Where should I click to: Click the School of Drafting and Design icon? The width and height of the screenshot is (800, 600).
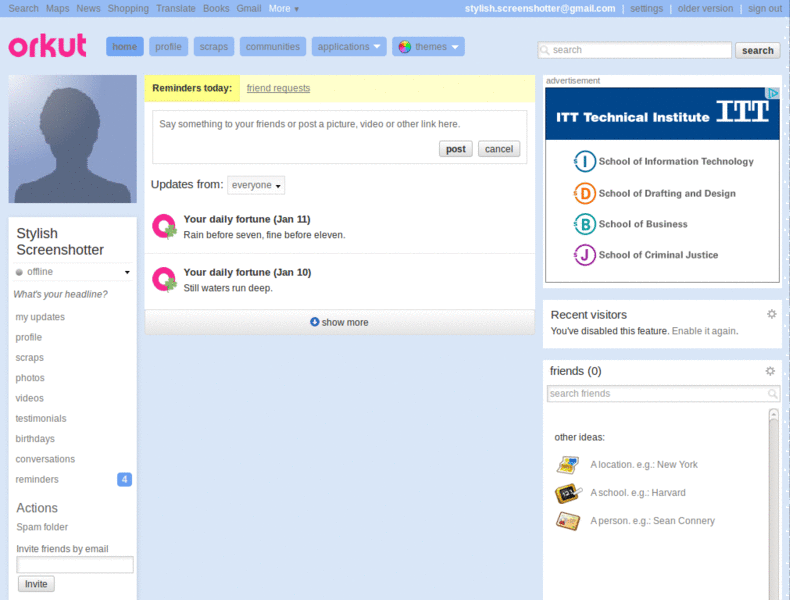click(585, 193)
